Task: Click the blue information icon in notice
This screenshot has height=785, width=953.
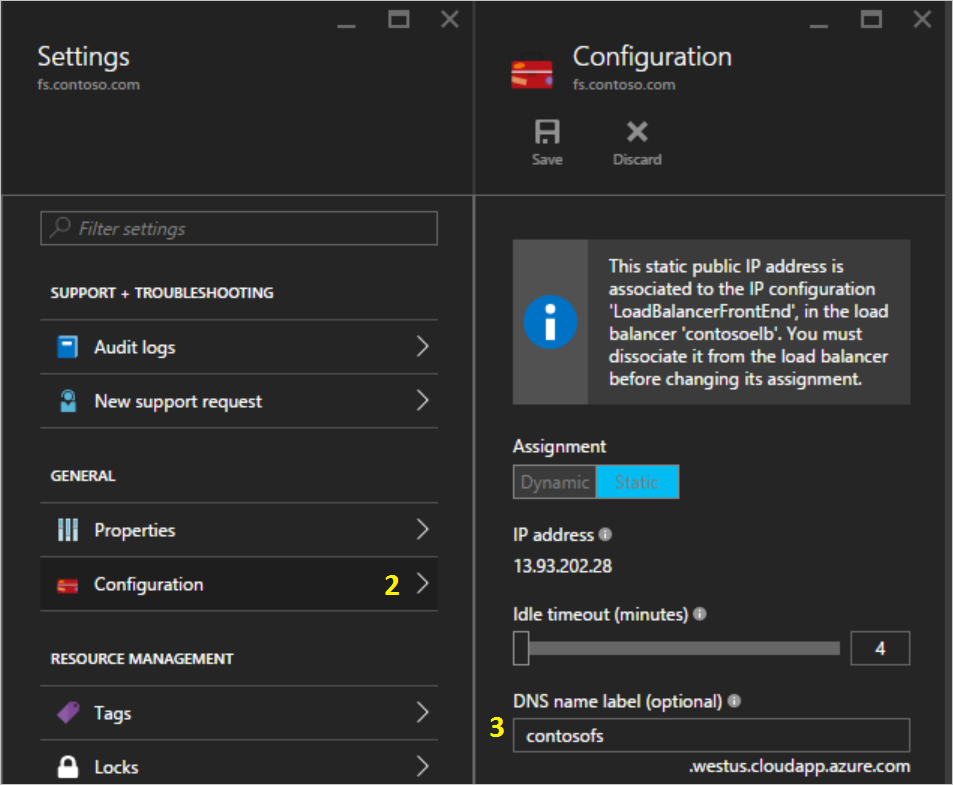Action: [x=550, y=322]
